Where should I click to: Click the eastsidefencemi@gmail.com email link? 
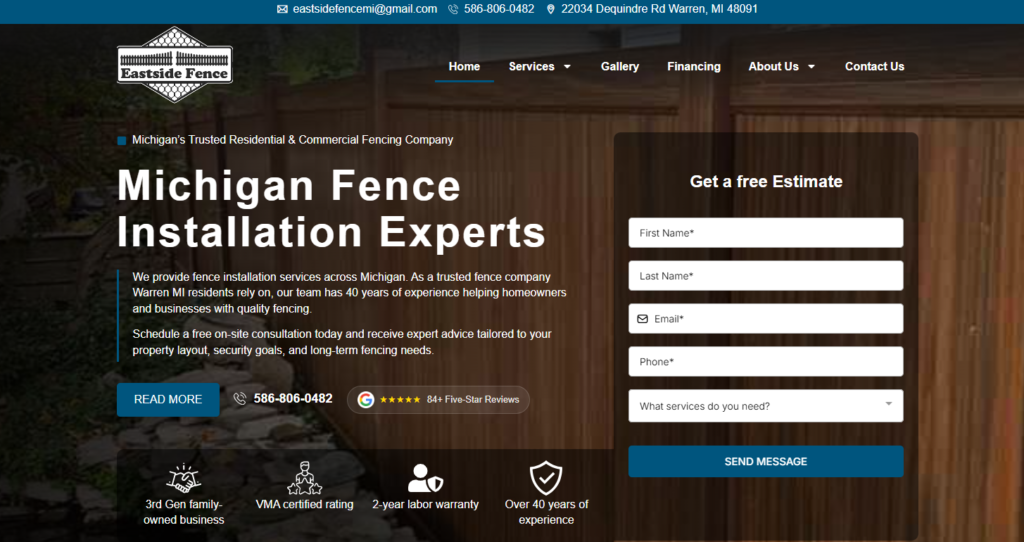point(365,9)
